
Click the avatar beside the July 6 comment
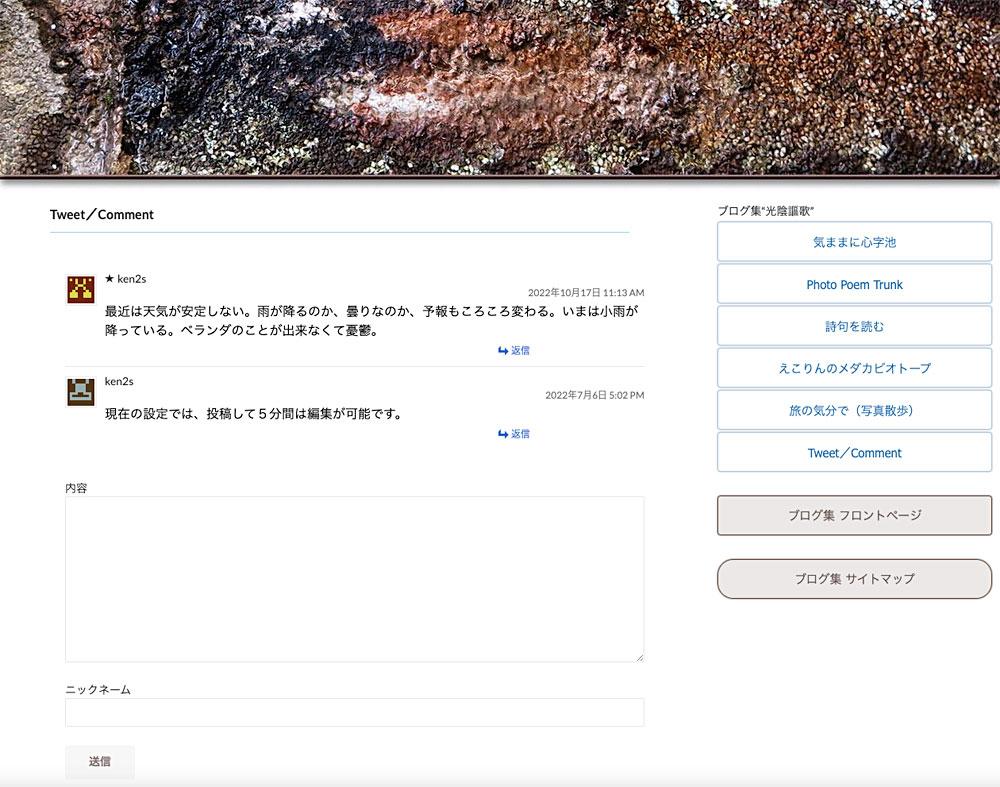point(80,392)
